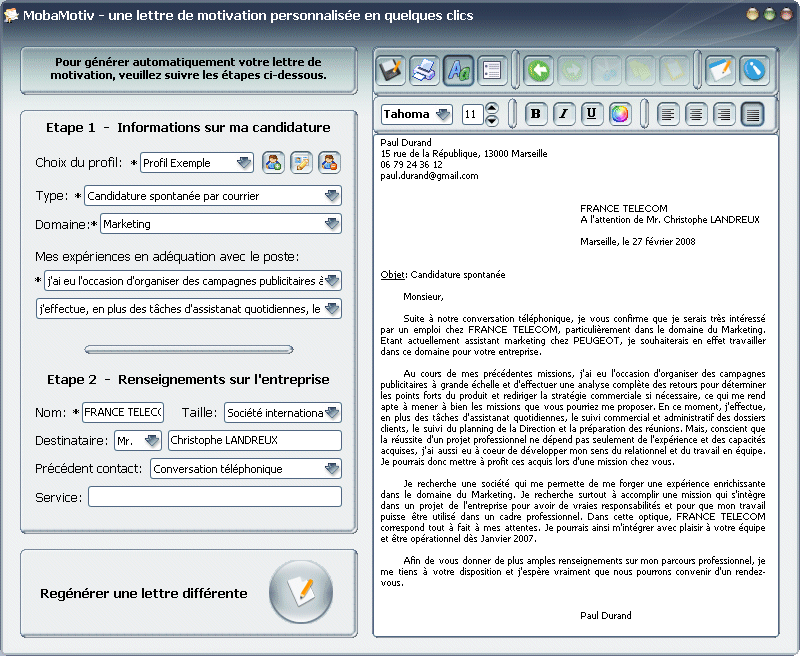Click the Service input field
The width and height of the screenshot is (800, 656).
click(x=215, y=497)
